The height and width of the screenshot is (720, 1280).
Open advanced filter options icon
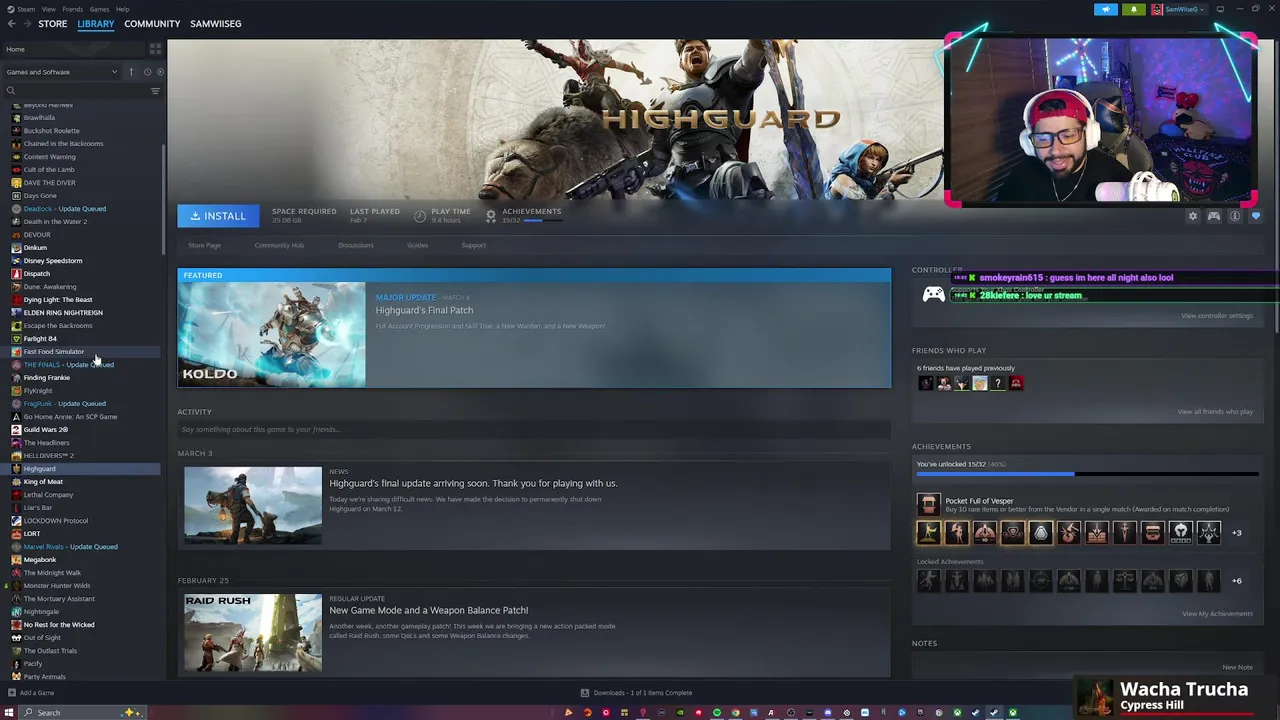click(x=155, y=91)
